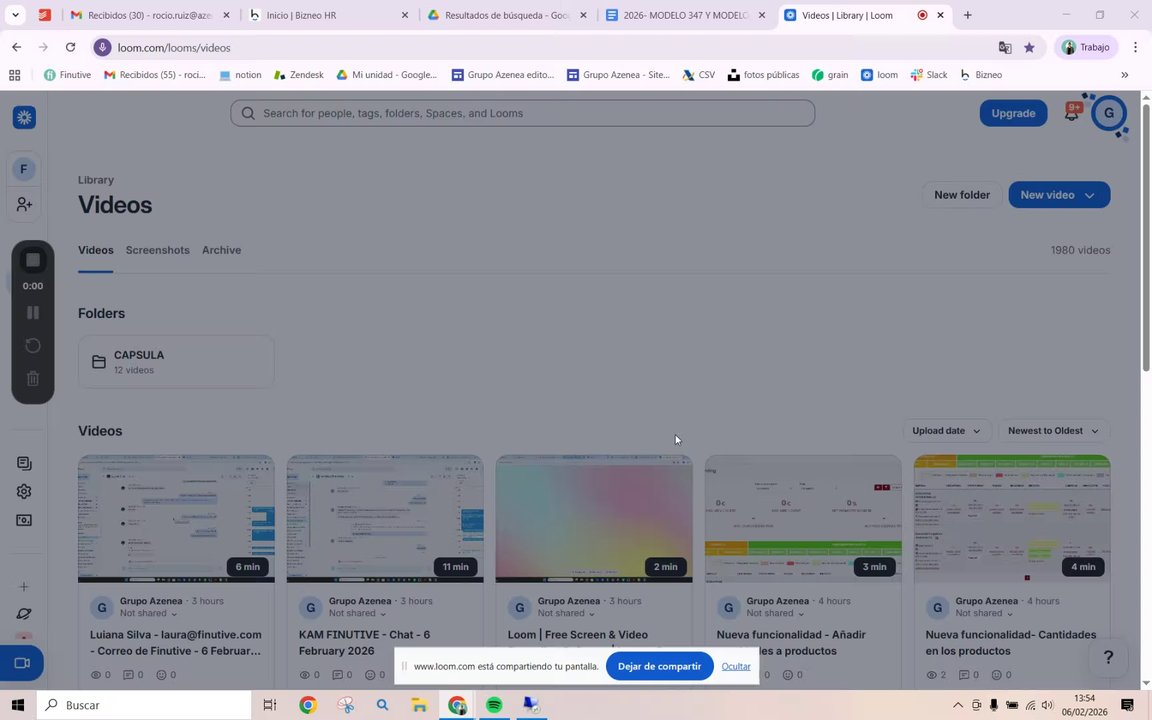Image resolution: width=1152 pixels, height=720 pixels.
Task: Expand Not shared on the Loom Free Screen video
Action: 566,613
